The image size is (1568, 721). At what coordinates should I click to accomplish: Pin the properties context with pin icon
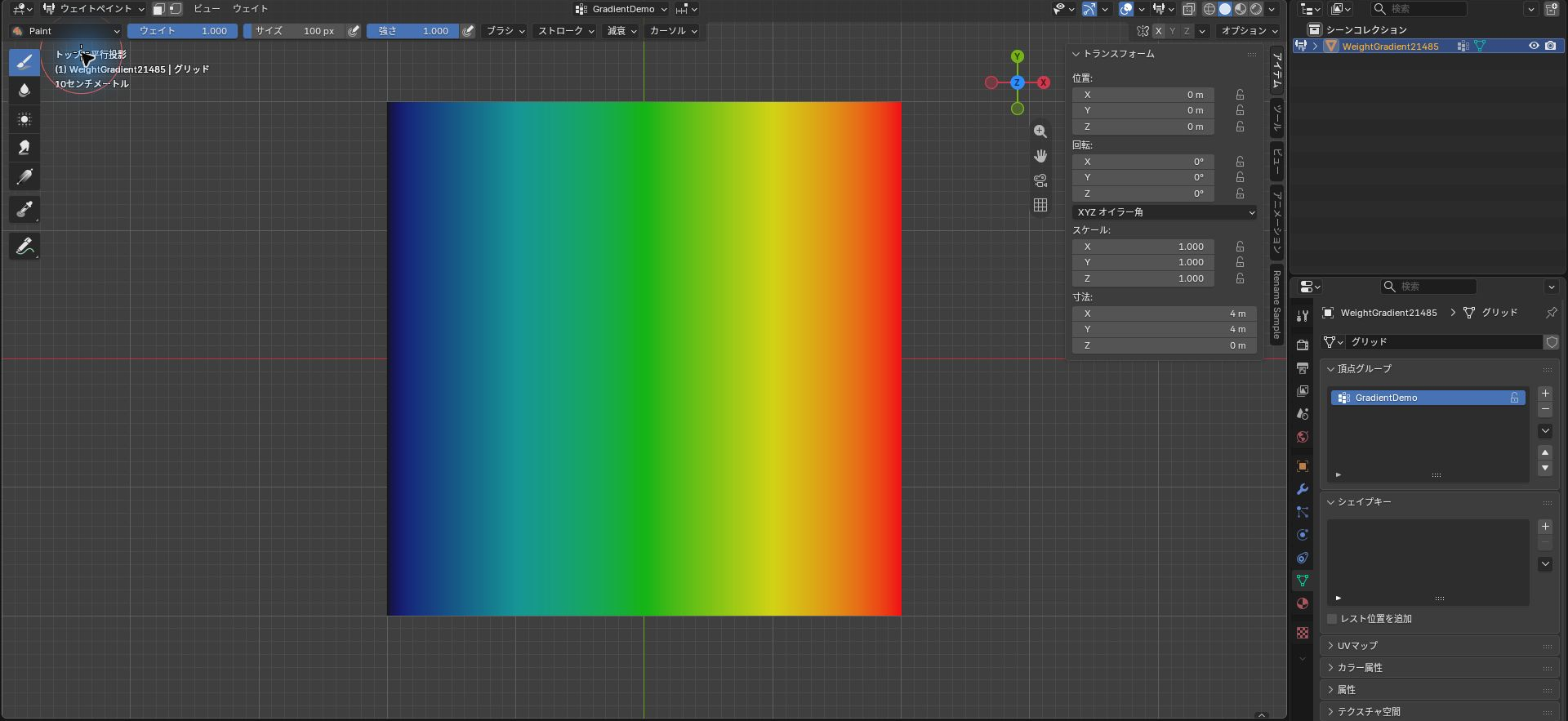point(1551,313)
